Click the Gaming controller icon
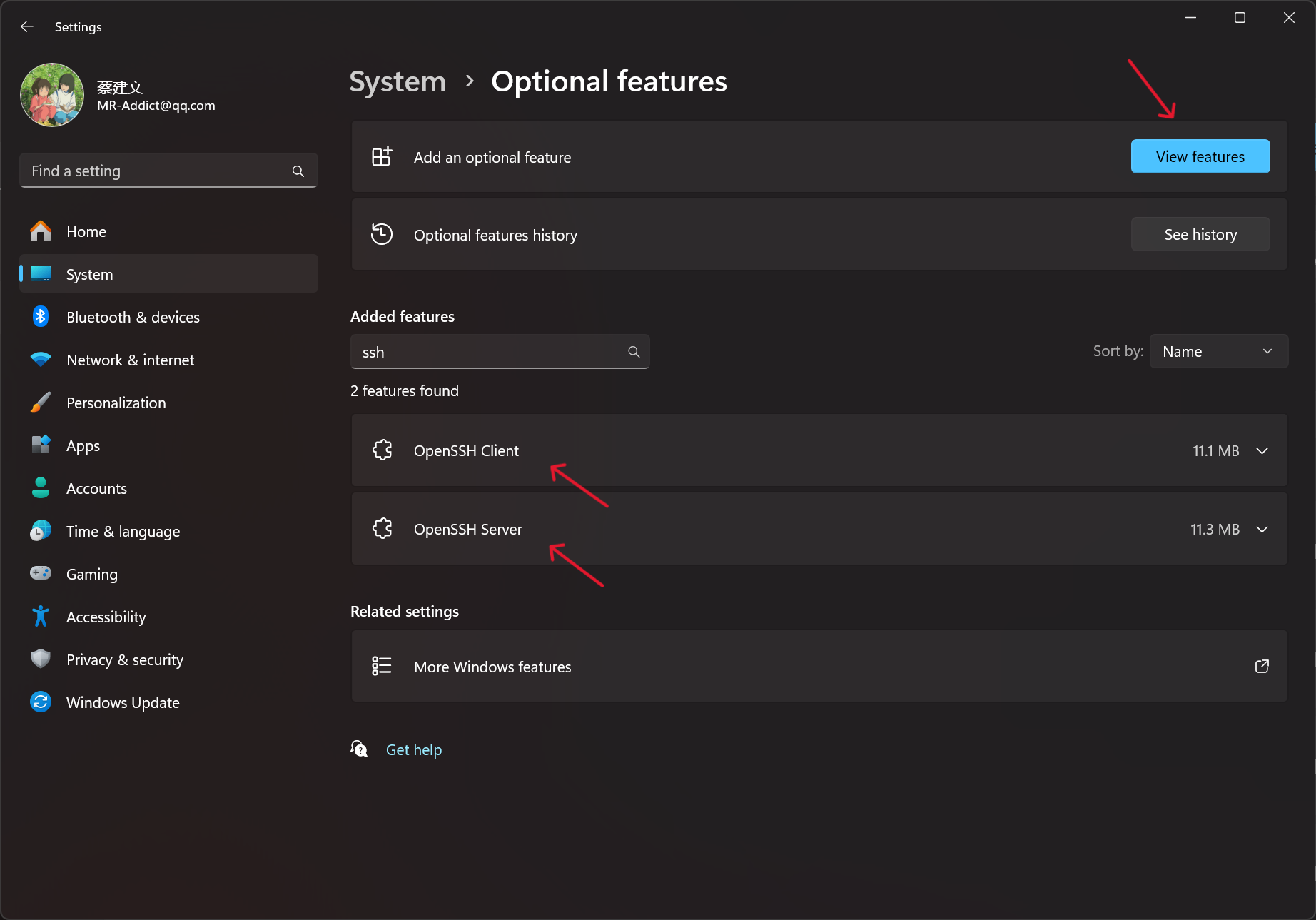The height and width of the screenshot is (920, 1316). 41,573
